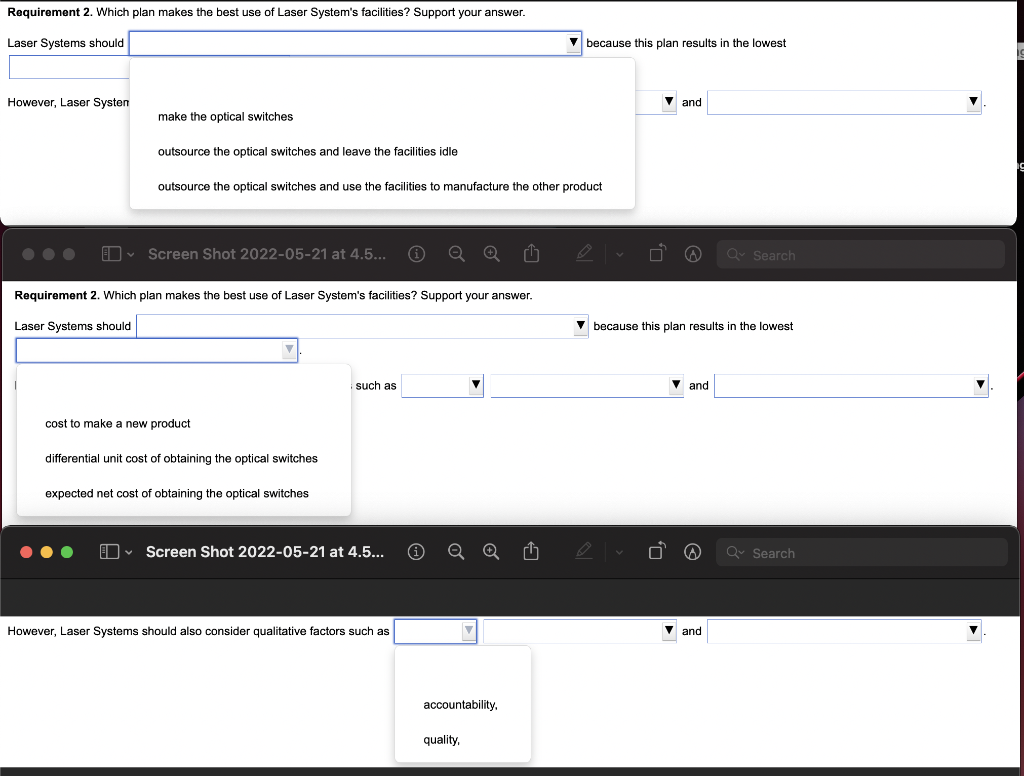Click blank field beneath topmost 'Laser Systems should' label
Screen dimensions: 1024x776
[x=69, y=67]
